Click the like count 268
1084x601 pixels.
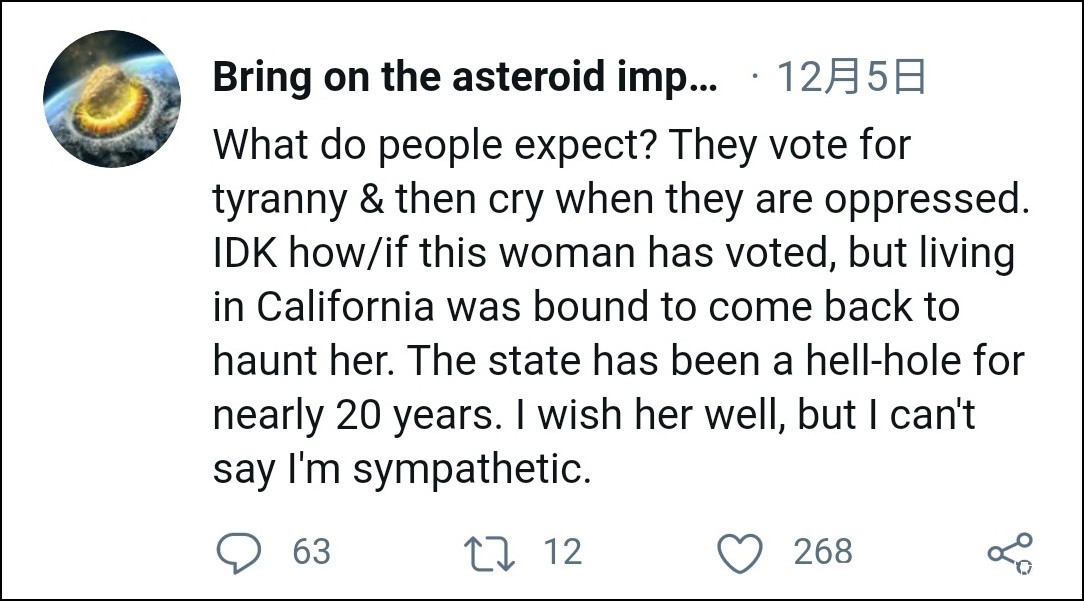coord(823,552)
